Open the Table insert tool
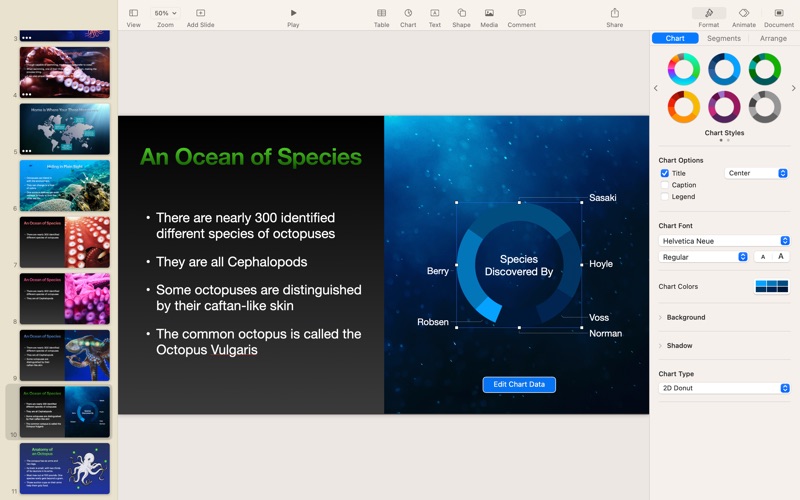The width and height of the screenshot is (800, 500). pos(381,13)
